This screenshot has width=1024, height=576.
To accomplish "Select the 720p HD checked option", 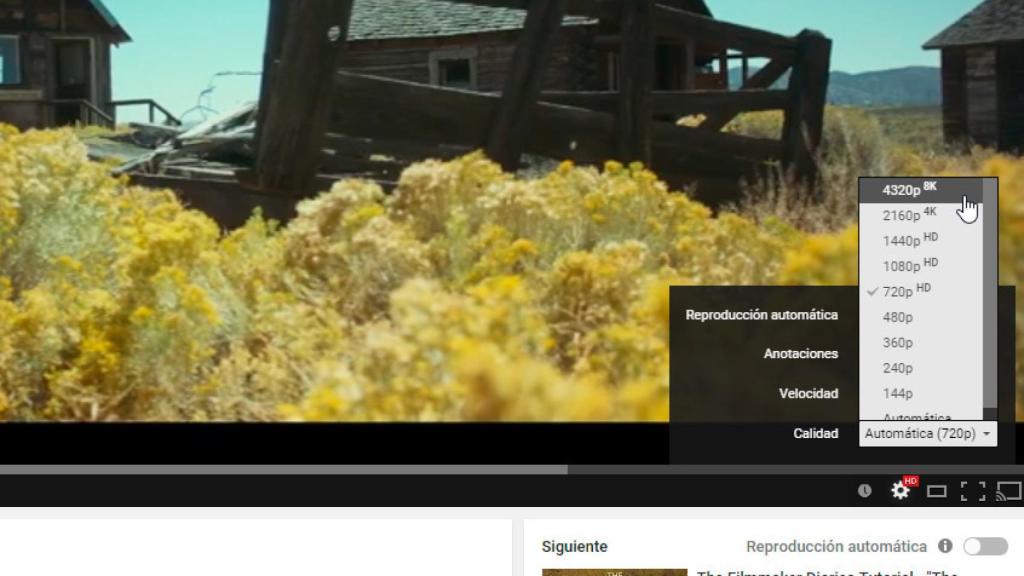I will (906, 289).
